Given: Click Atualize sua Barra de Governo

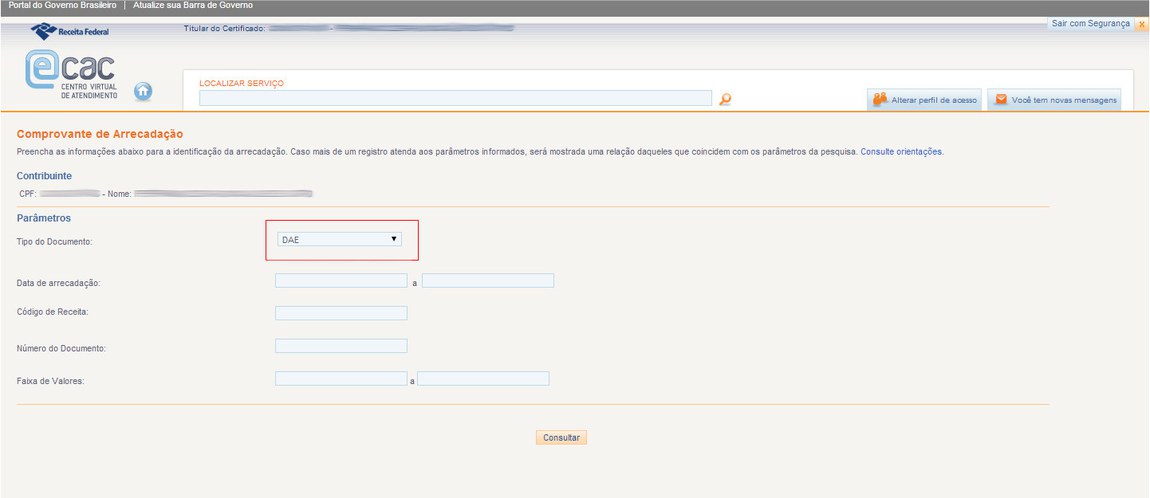Looking at the screenshot, I should (193, 6).
